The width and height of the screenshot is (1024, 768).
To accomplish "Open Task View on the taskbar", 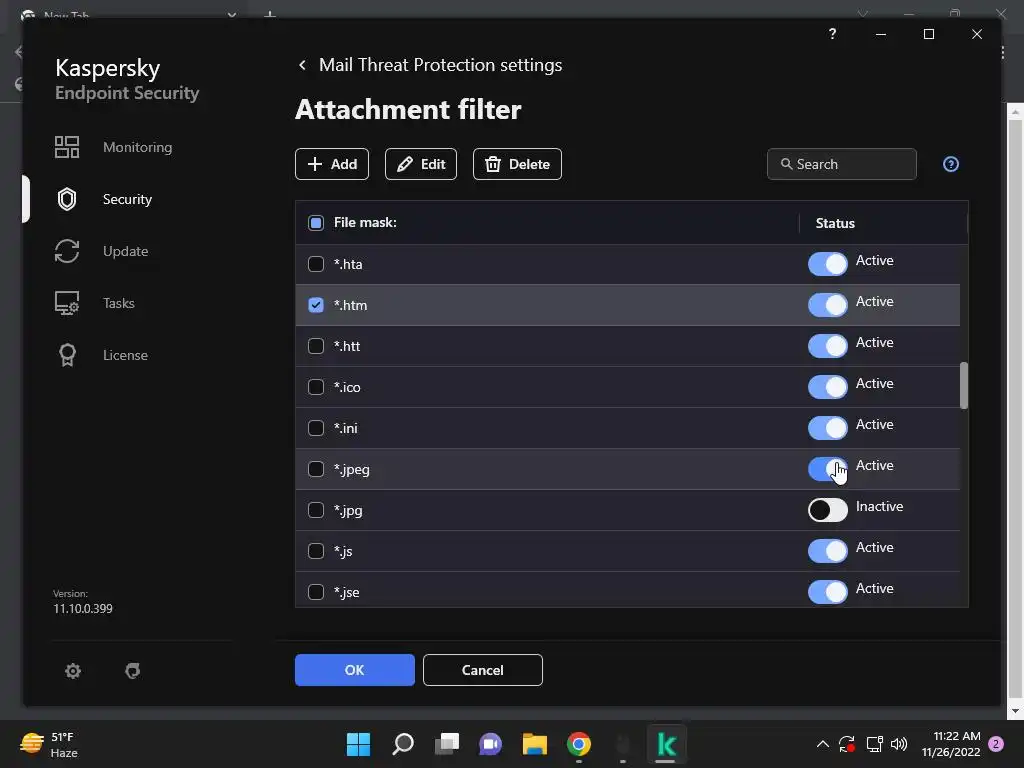I will click(x=447, y=744).
